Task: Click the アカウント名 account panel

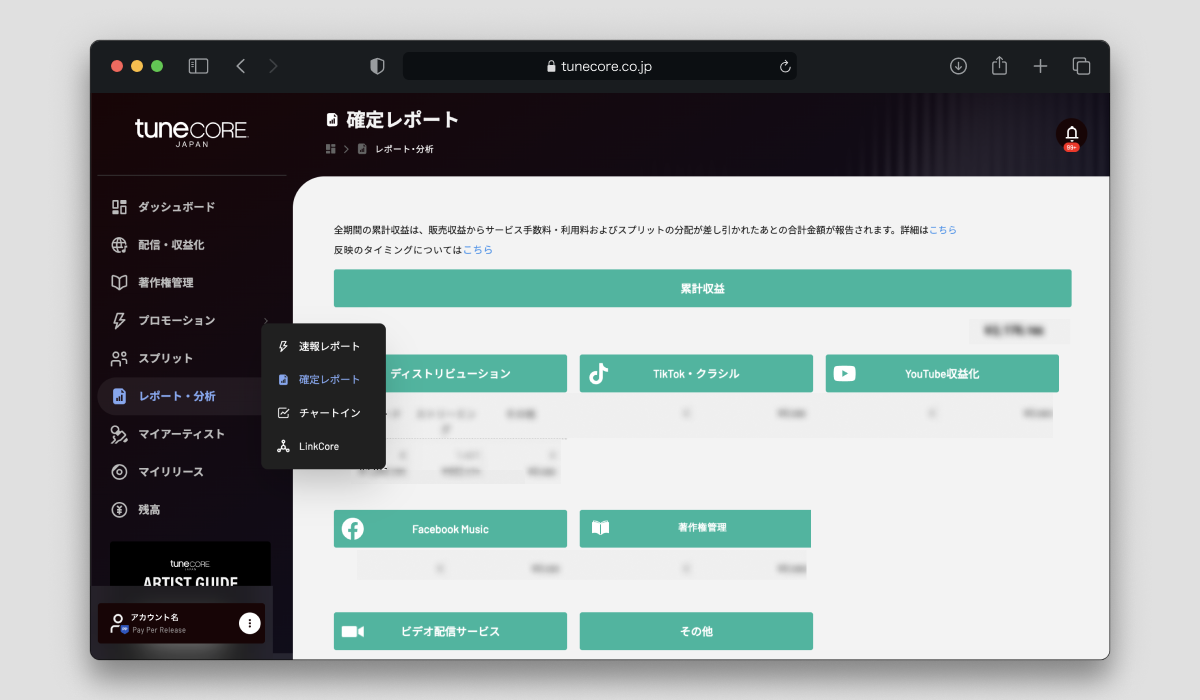Action: point(181,623)
